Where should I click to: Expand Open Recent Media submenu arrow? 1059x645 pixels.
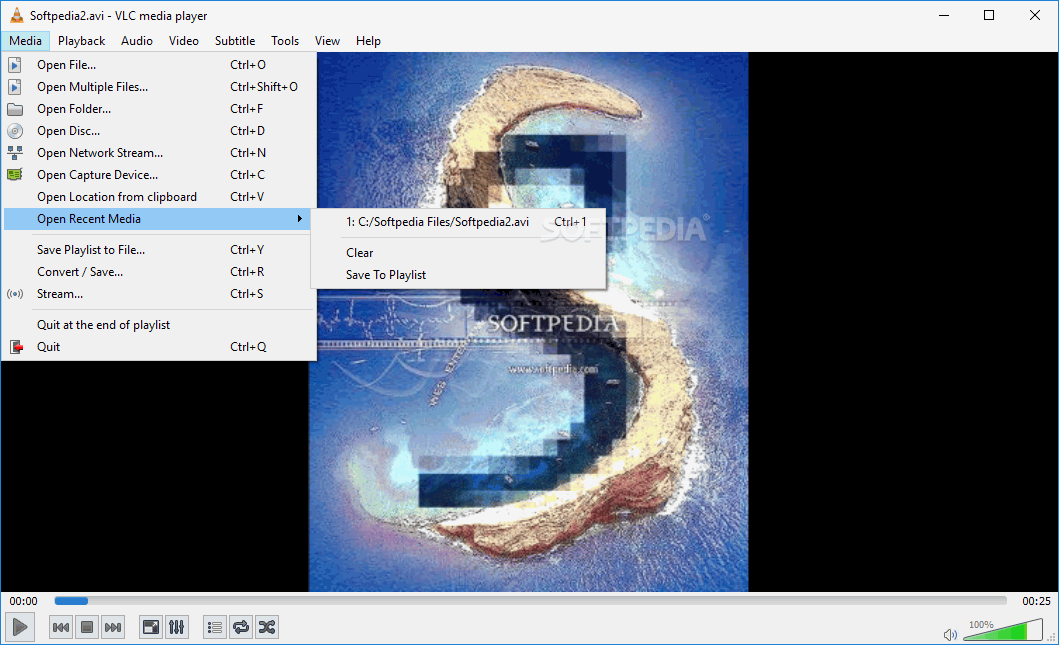(x=299, y=219)
